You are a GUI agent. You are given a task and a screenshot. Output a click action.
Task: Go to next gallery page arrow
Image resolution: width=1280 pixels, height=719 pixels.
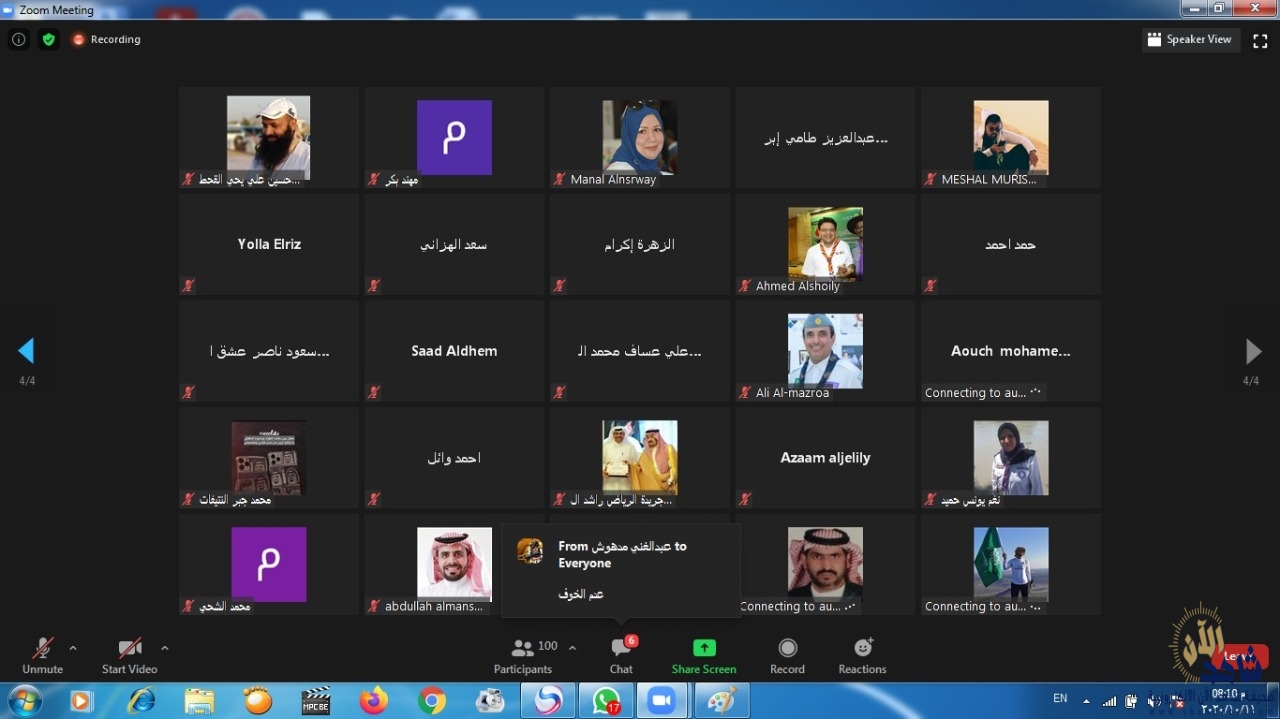click(x=1252, y=351)
